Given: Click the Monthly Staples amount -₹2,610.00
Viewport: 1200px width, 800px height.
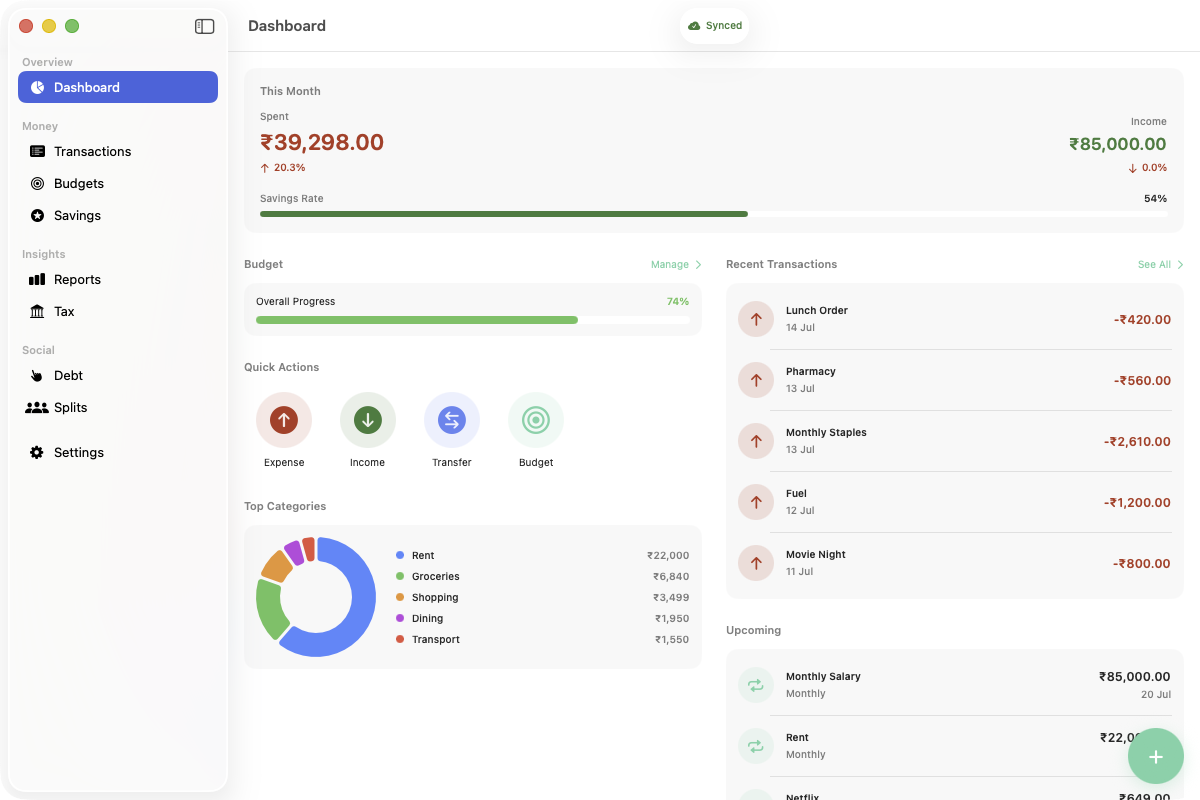Looking at the screenshot, I should (1137, 442).
